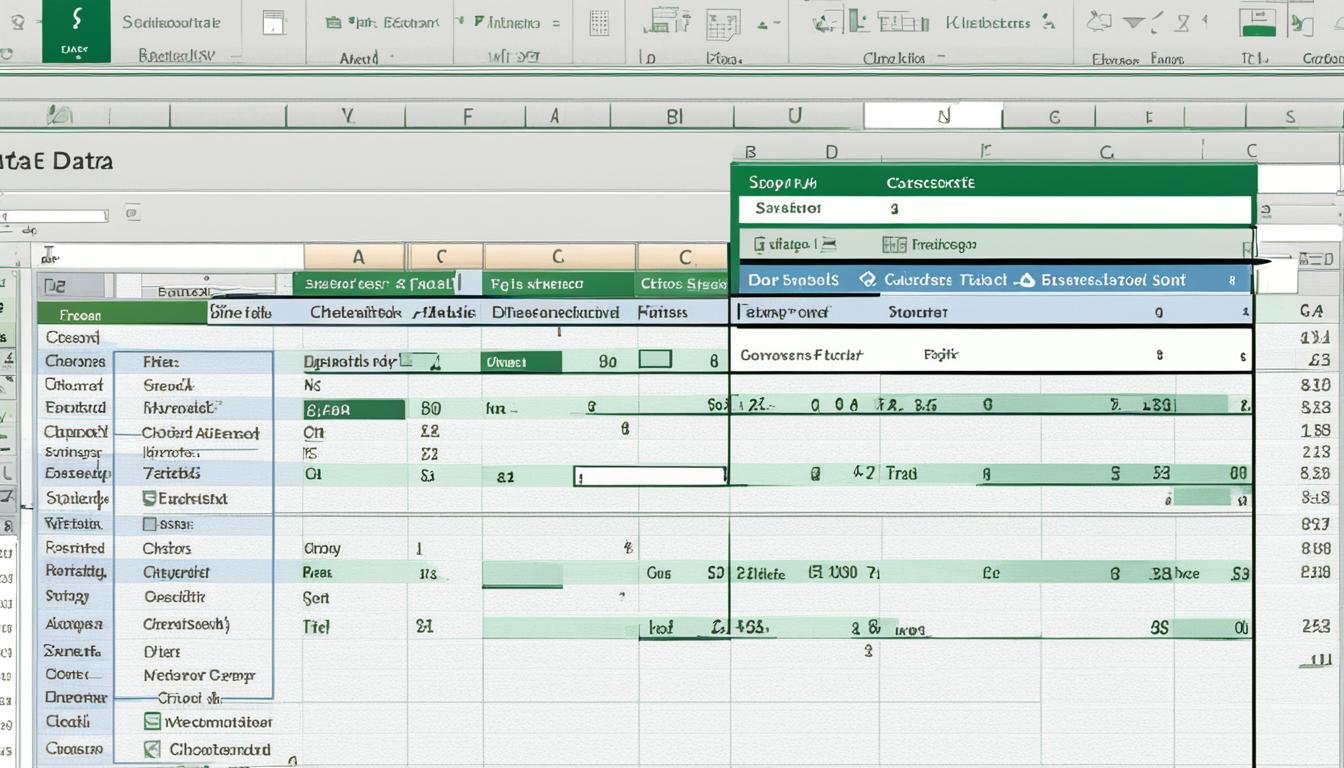Select Chstors list item

coord(166,548)
